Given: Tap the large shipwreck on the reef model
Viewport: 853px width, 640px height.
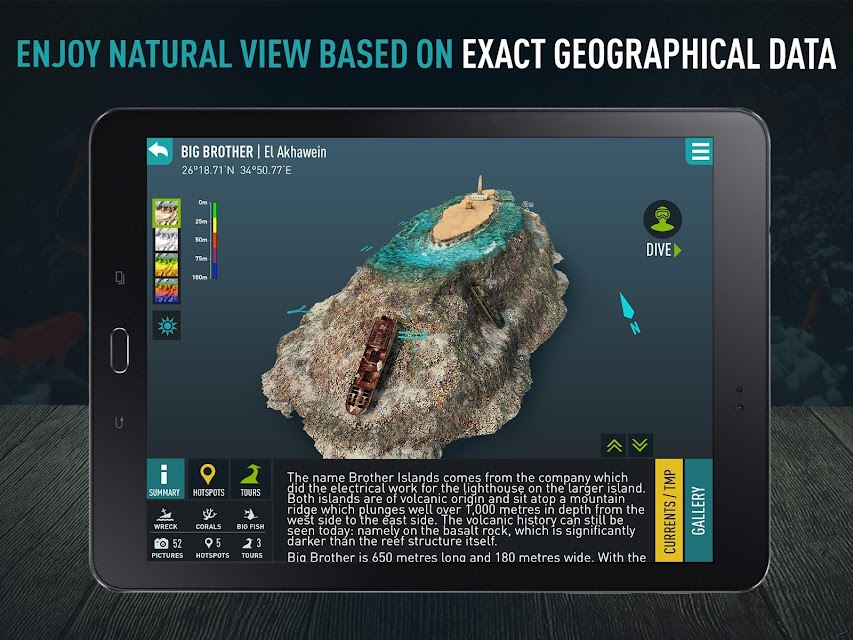Looking at the screenshot, I should (x=372, y=366).
